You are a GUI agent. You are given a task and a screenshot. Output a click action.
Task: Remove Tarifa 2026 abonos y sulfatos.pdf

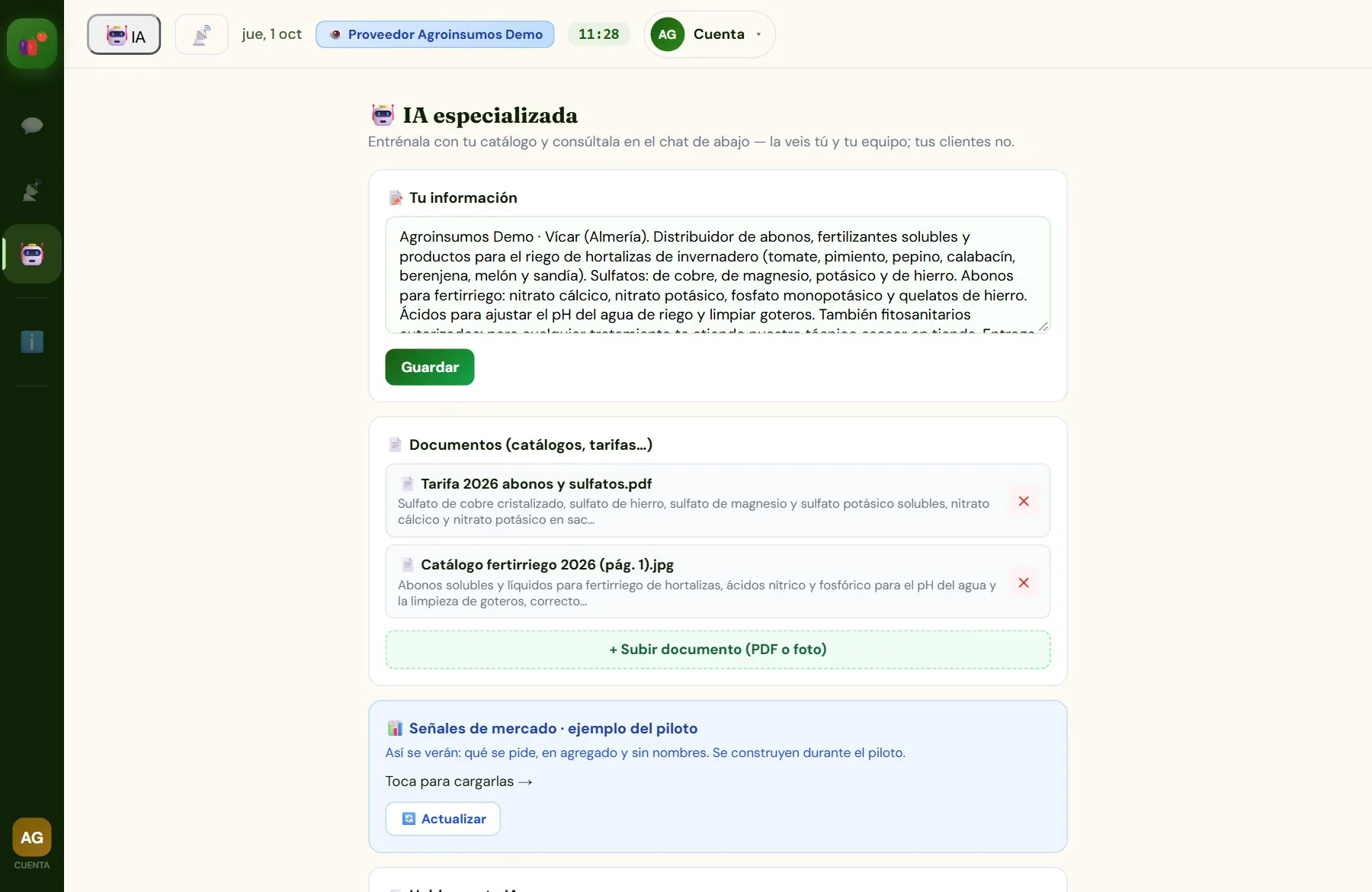click(1024, 501)
